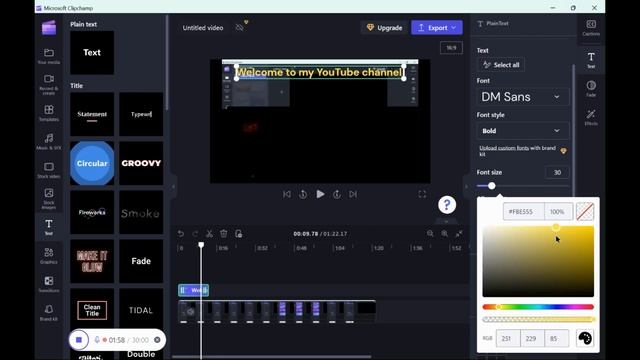Open the Captions panel
The height and width of the screenshot is (360, 640).
point(591,28)
